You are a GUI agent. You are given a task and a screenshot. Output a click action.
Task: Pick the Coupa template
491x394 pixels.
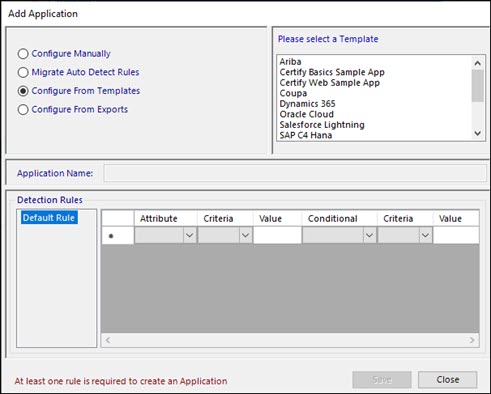pyautogui.click(x=293, y=93)
